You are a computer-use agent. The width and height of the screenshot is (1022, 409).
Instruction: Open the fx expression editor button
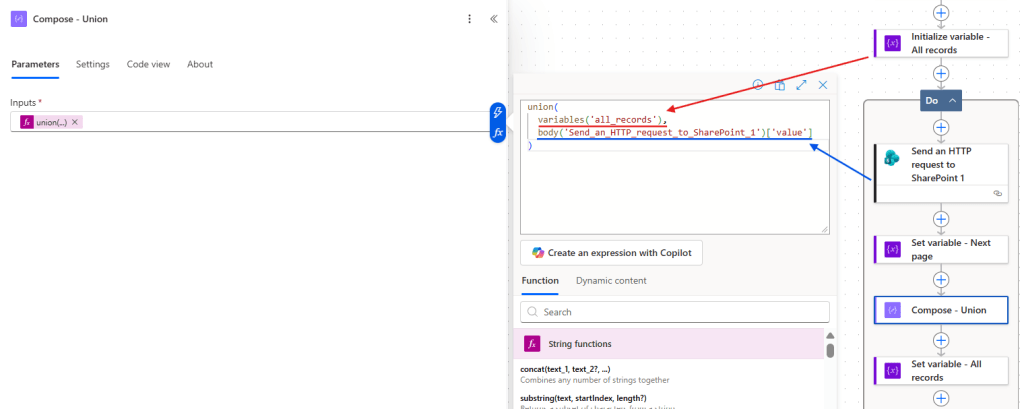(x=497, y=133)
